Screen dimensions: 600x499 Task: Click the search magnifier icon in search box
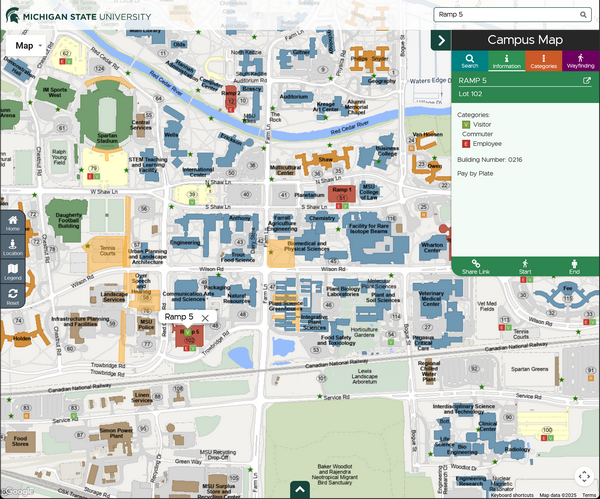coord(583,15)
